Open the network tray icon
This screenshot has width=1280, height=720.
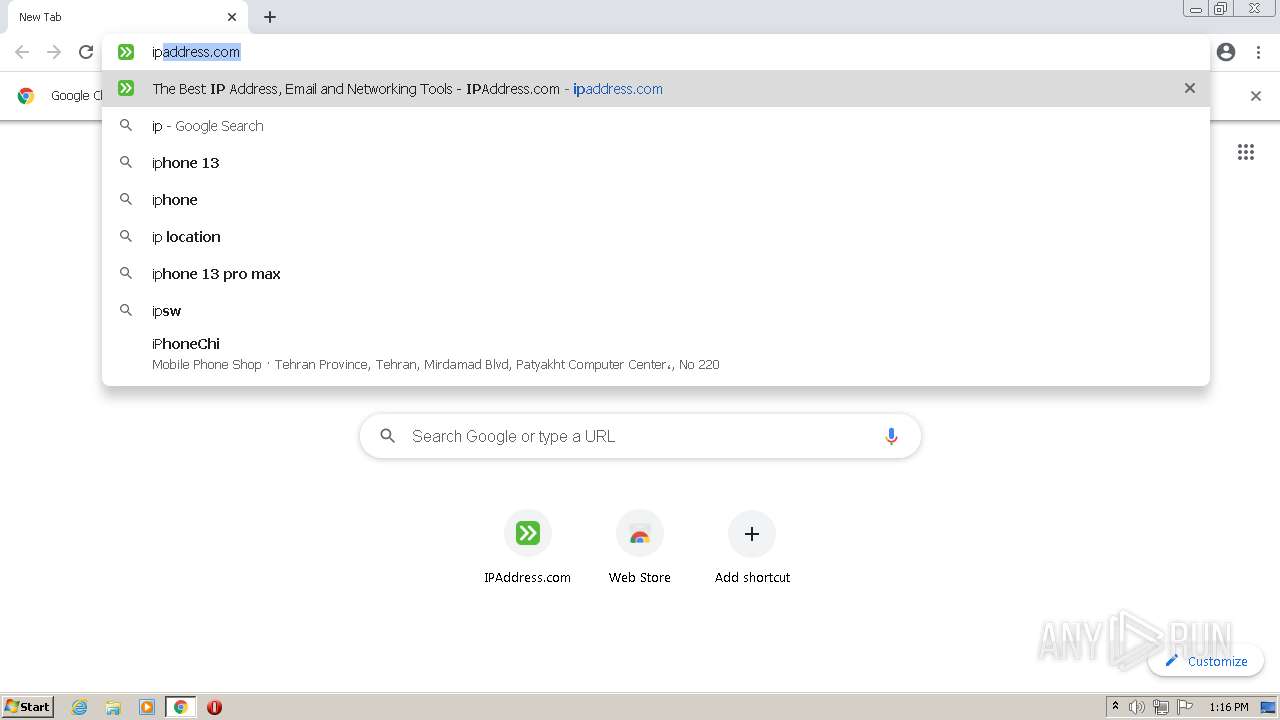(1161, 707)
